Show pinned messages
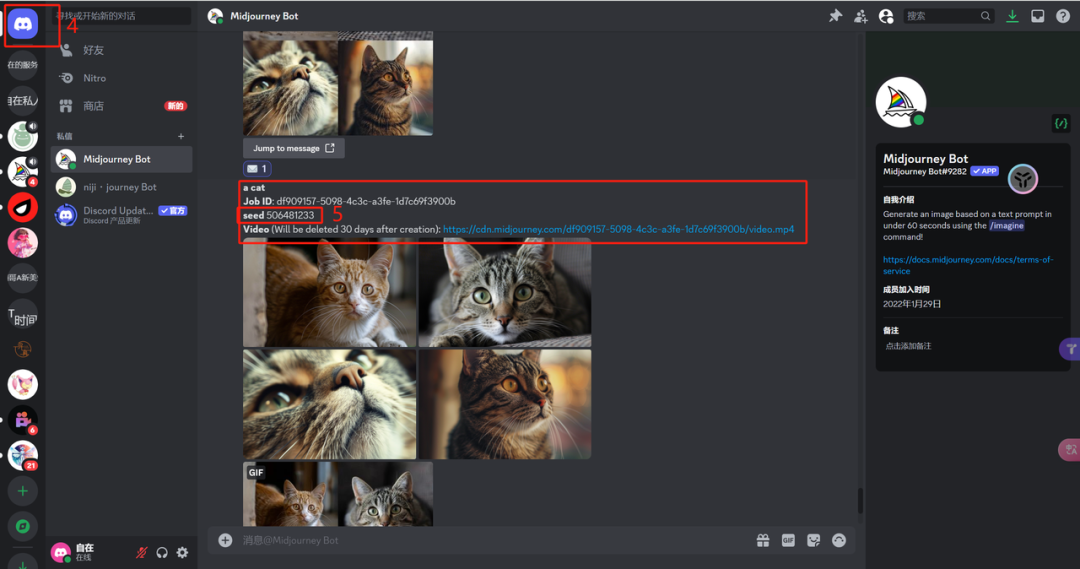The height and width of the screenshot is (569, 1080). coord(835,16)
